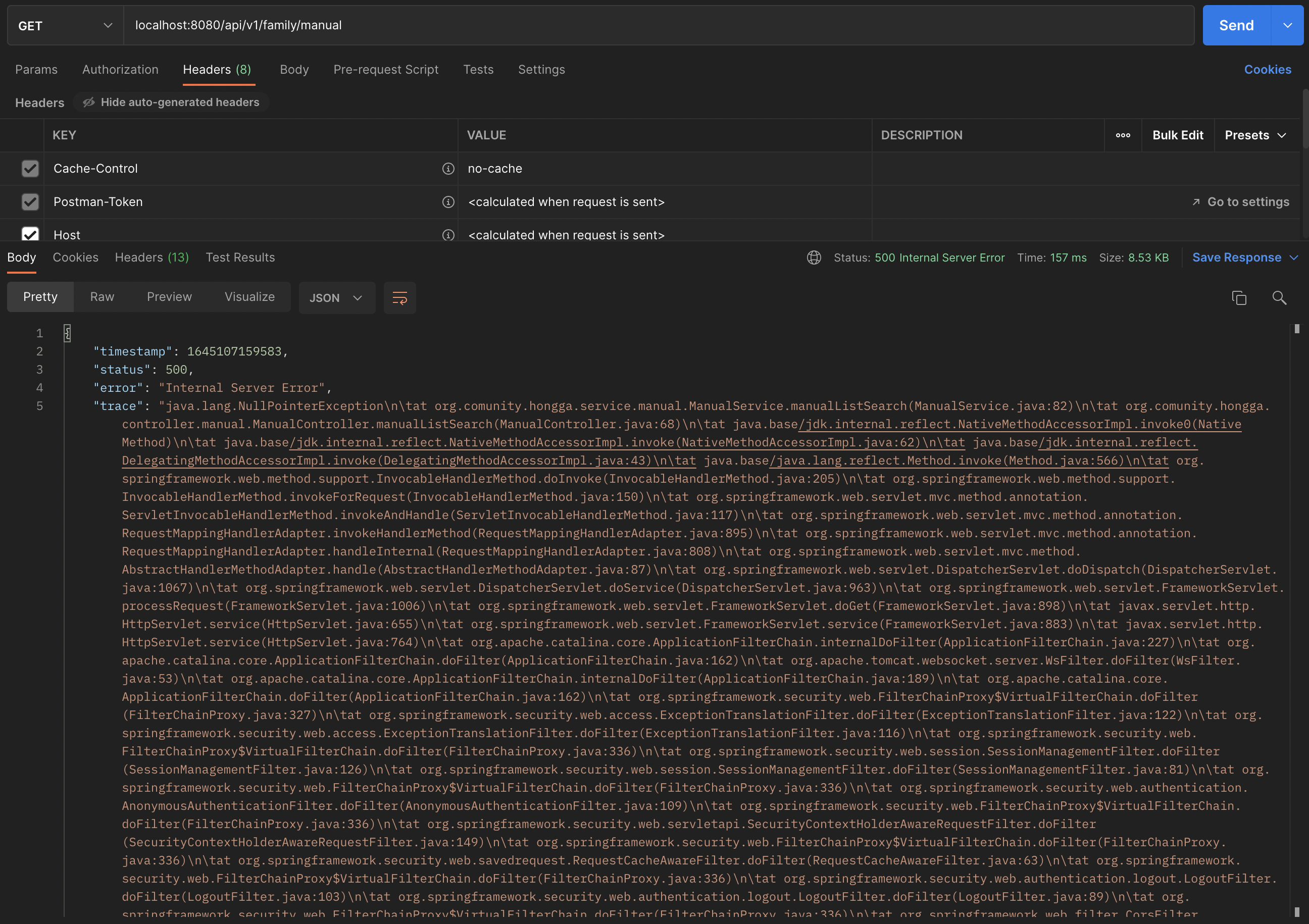
Task: Switch to the Pre-request Script tab
Action: click(385, 70)
